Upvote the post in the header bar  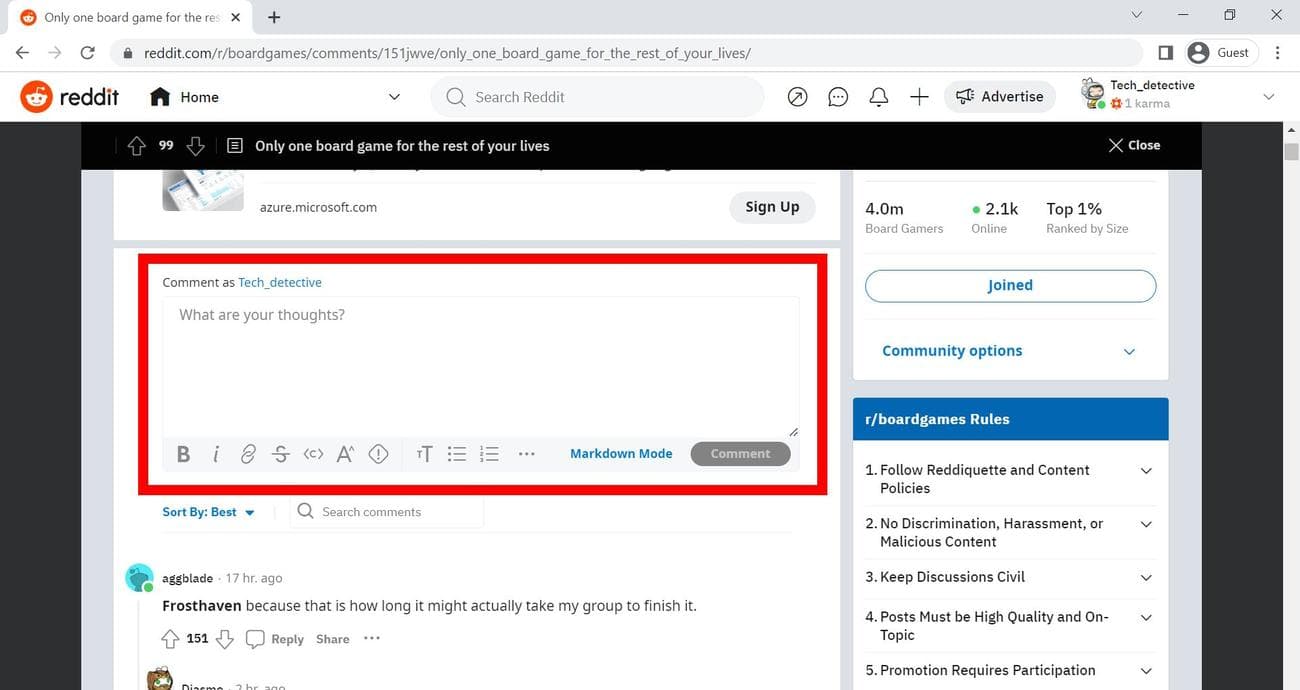point(137,146)
